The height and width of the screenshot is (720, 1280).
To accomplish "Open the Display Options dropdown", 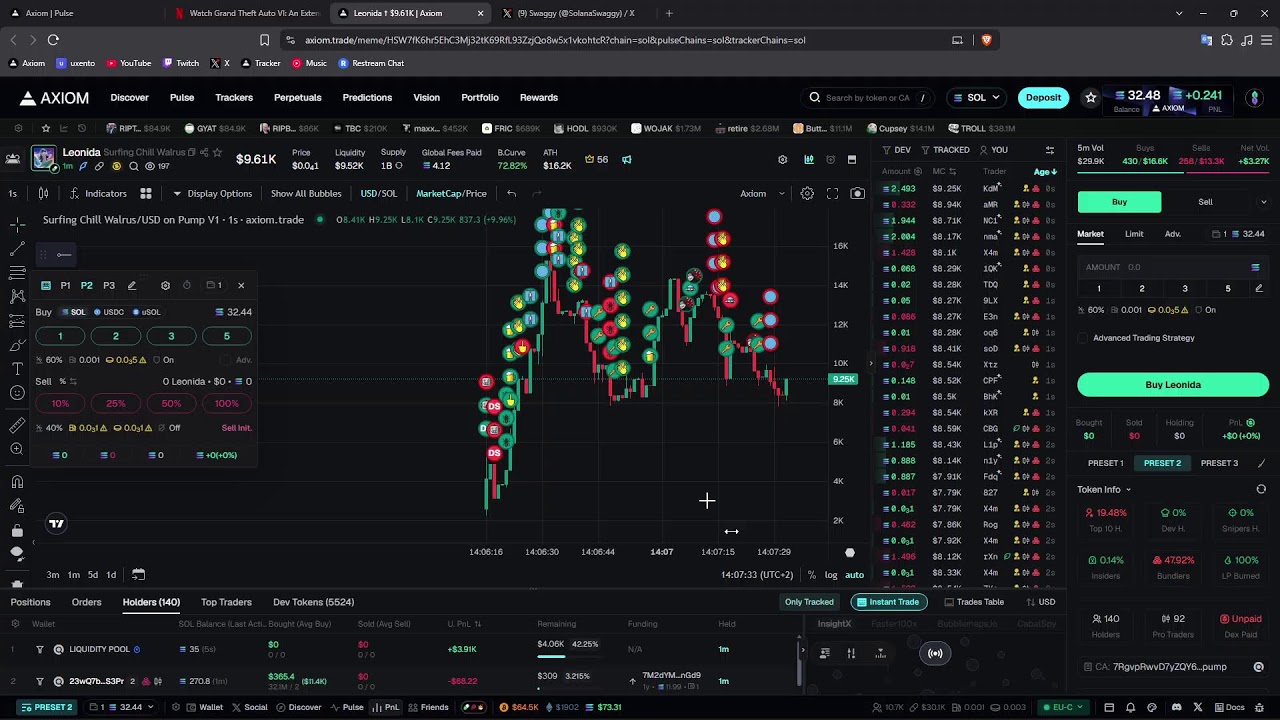I will [x=213, y=193].
